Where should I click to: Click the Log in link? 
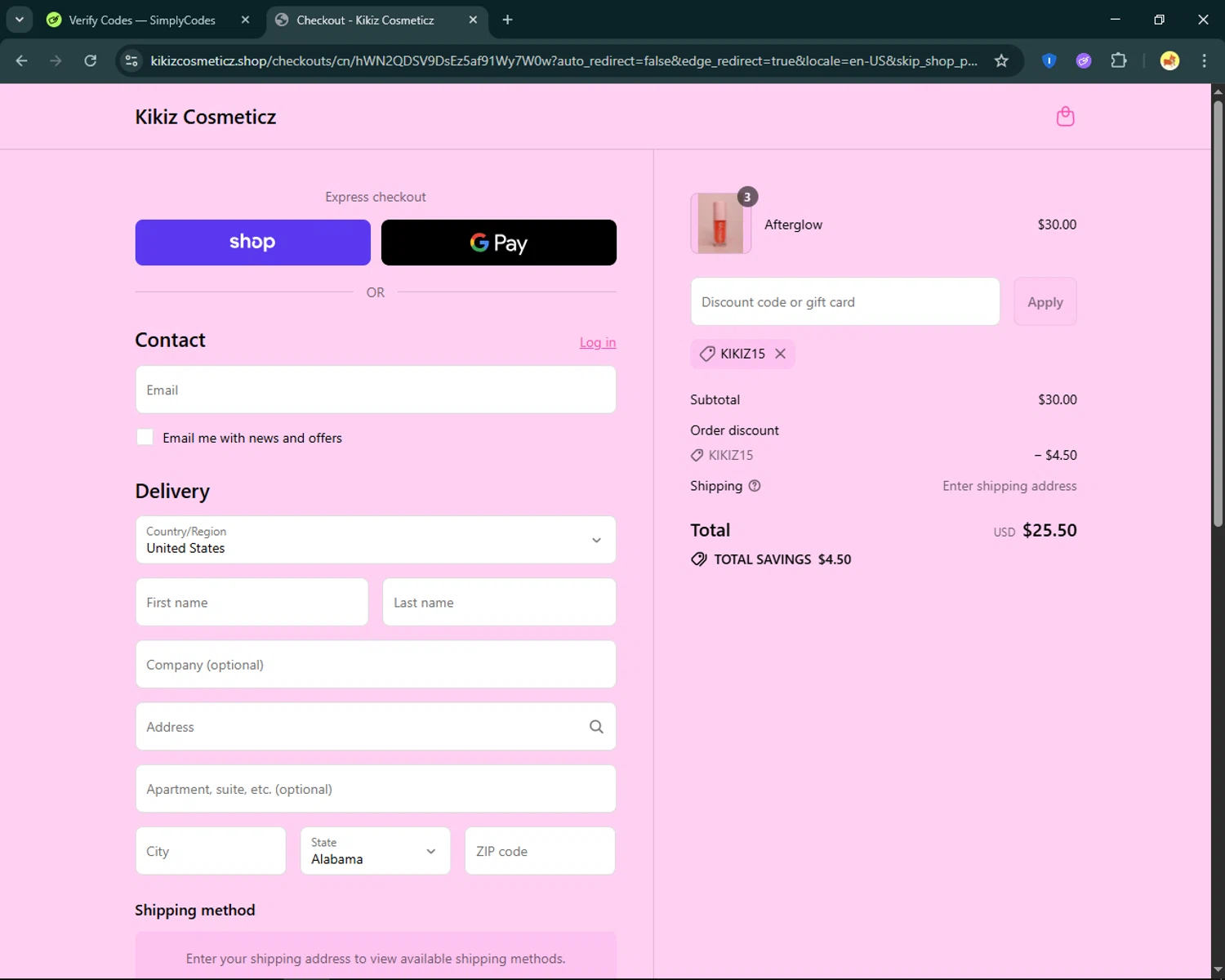[598, 342]
